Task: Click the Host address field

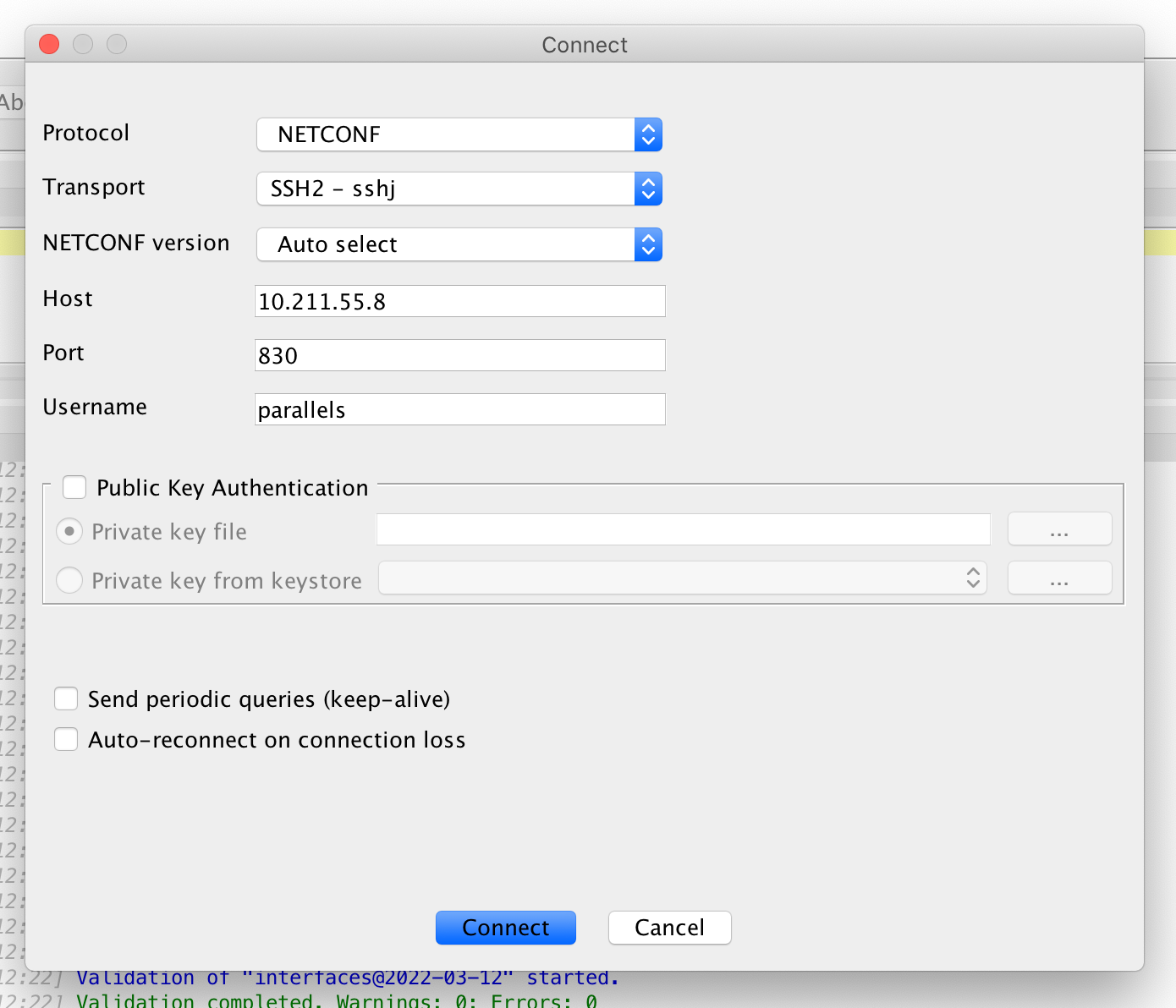Action: (459, 301)
